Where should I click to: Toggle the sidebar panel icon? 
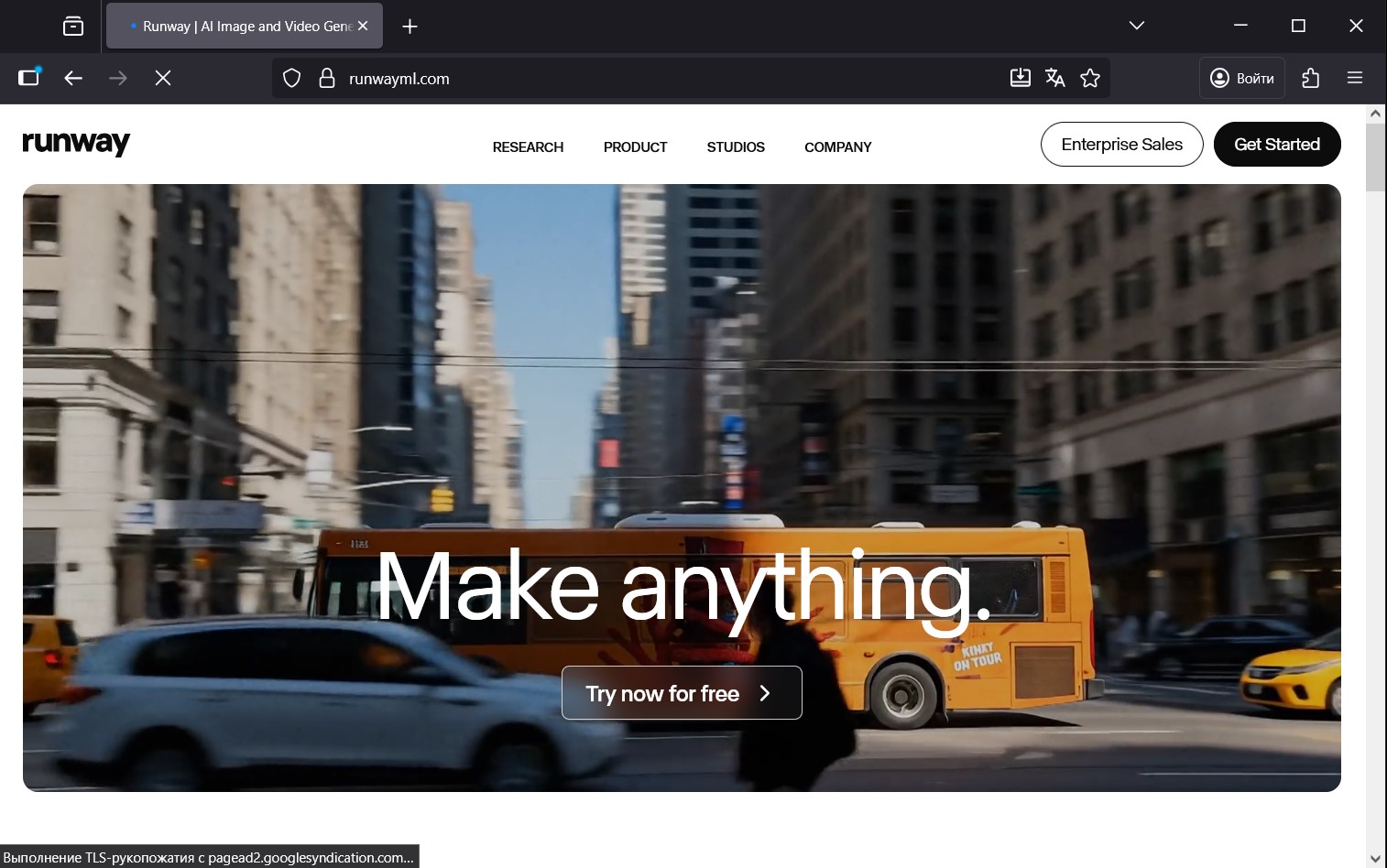(29, 78)
